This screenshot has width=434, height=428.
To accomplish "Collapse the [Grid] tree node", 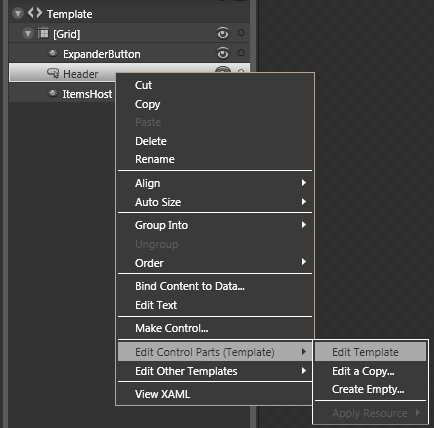I will click(28, 34).
